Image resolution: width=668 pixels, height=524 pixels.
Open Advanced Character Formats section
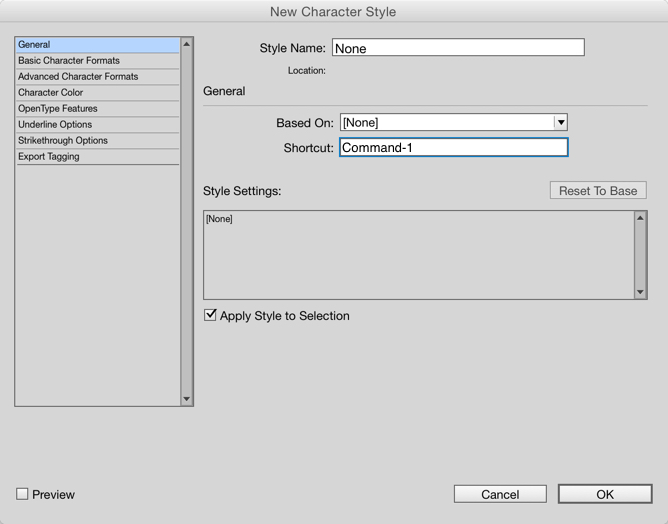(98, 77)
